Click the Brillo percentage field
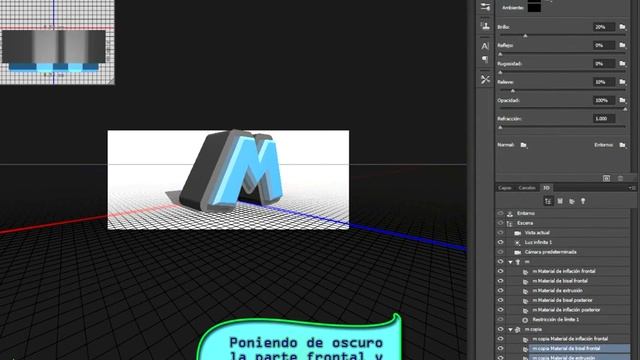The height and width of the screenshot is (360, 640). (604, 27)
